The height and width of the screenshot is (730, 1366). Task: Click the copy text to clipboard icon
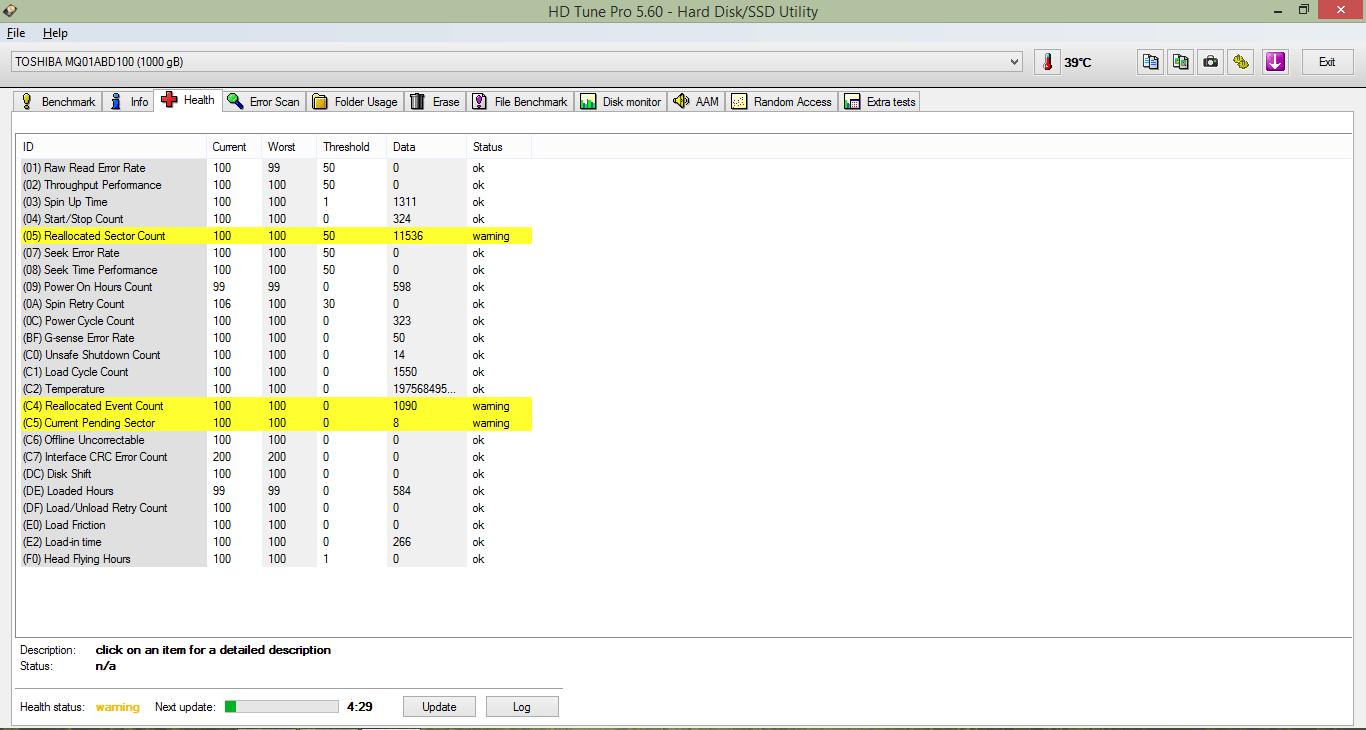tap(1151, 62)
